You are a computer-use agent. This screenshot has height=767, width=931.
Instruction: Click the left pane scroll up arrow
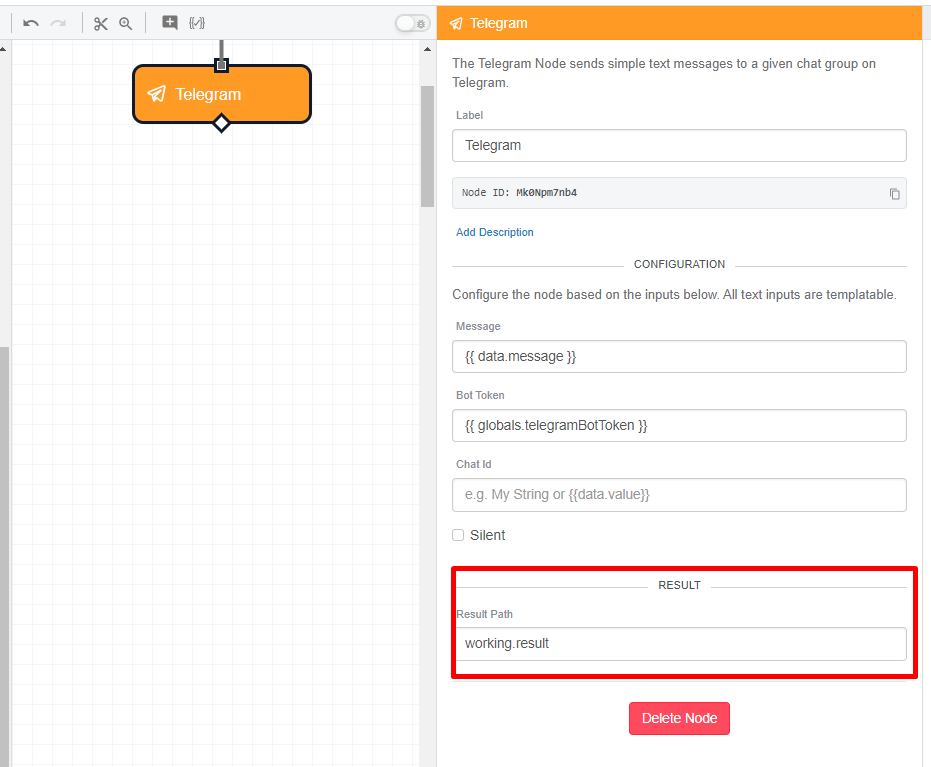tap(4, 49)
